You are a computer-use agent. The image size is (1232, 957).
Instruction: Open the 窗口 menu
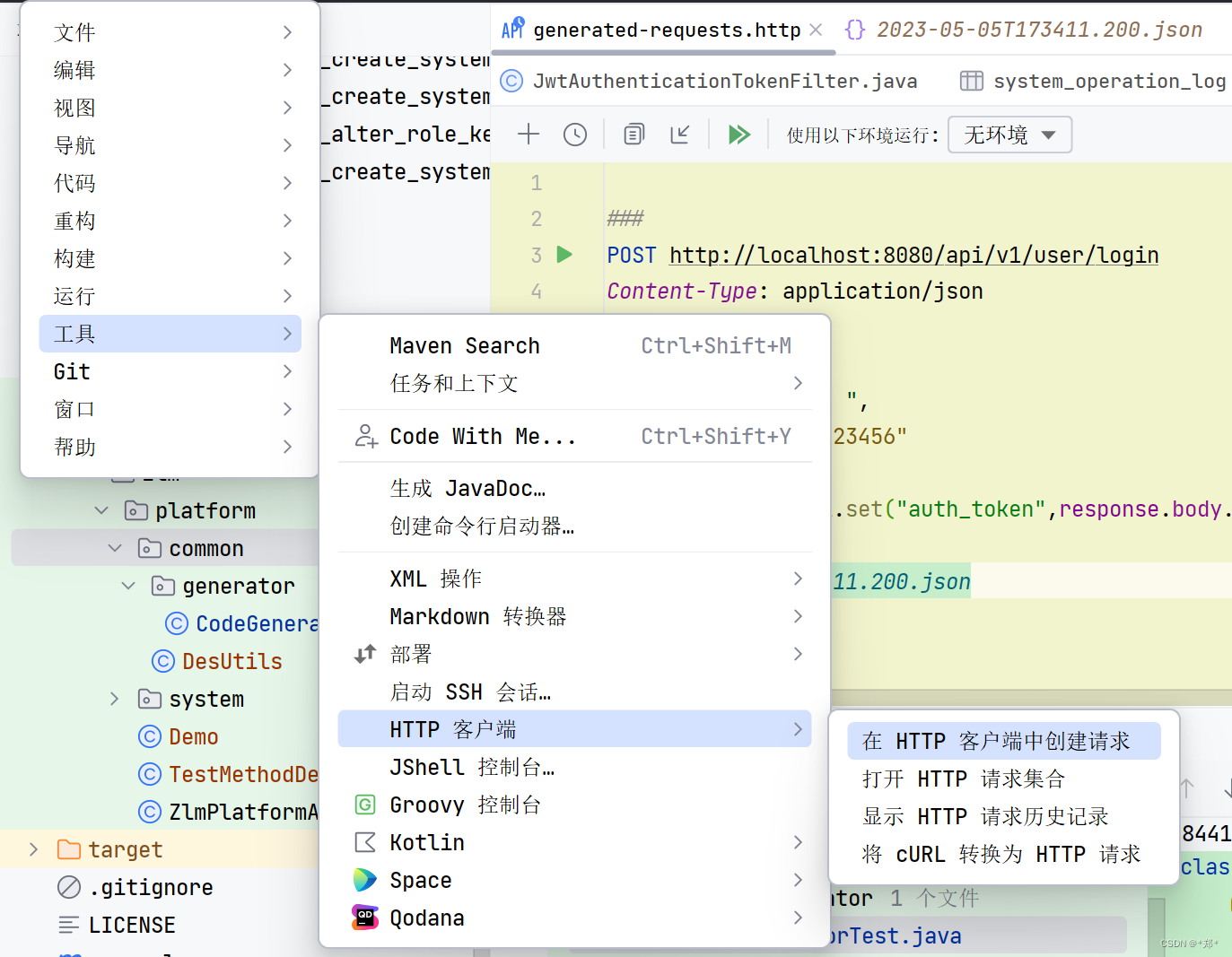click(x=170, y=409)
